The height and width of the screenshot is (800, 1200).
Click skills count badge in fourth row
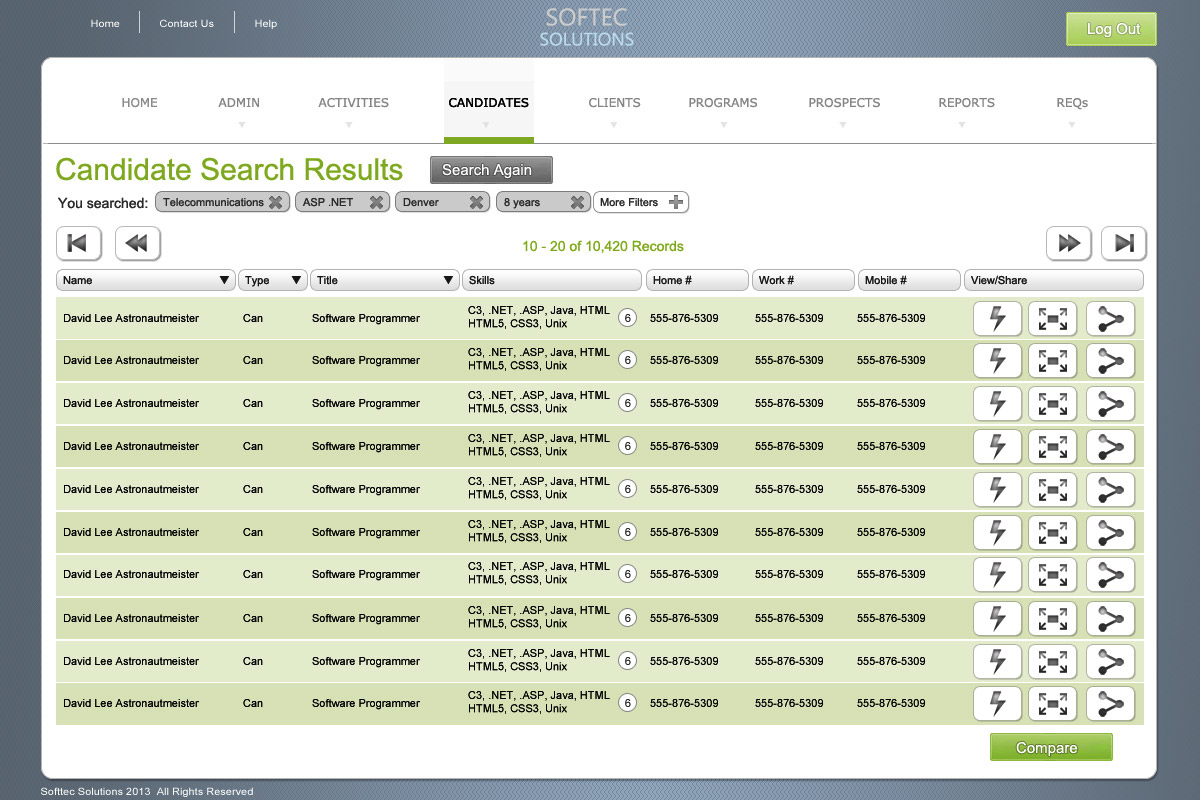627,447
